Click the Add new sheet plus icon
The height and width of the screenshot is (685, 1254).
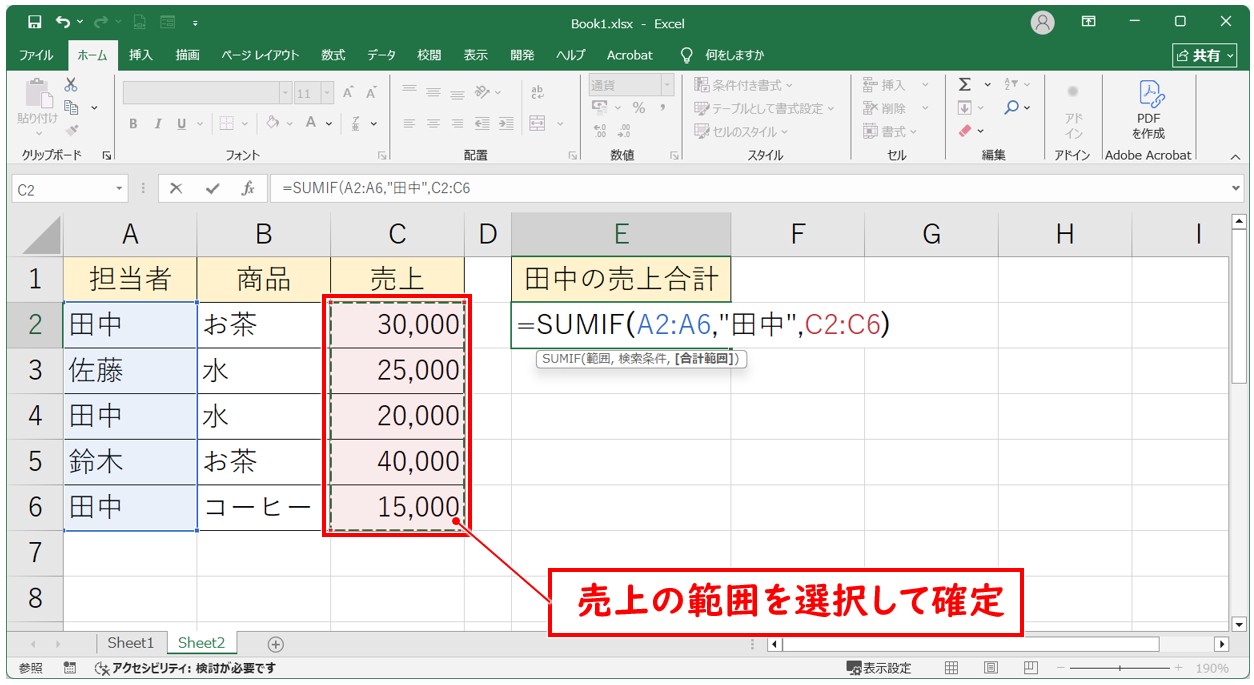[x=276, y=644]
